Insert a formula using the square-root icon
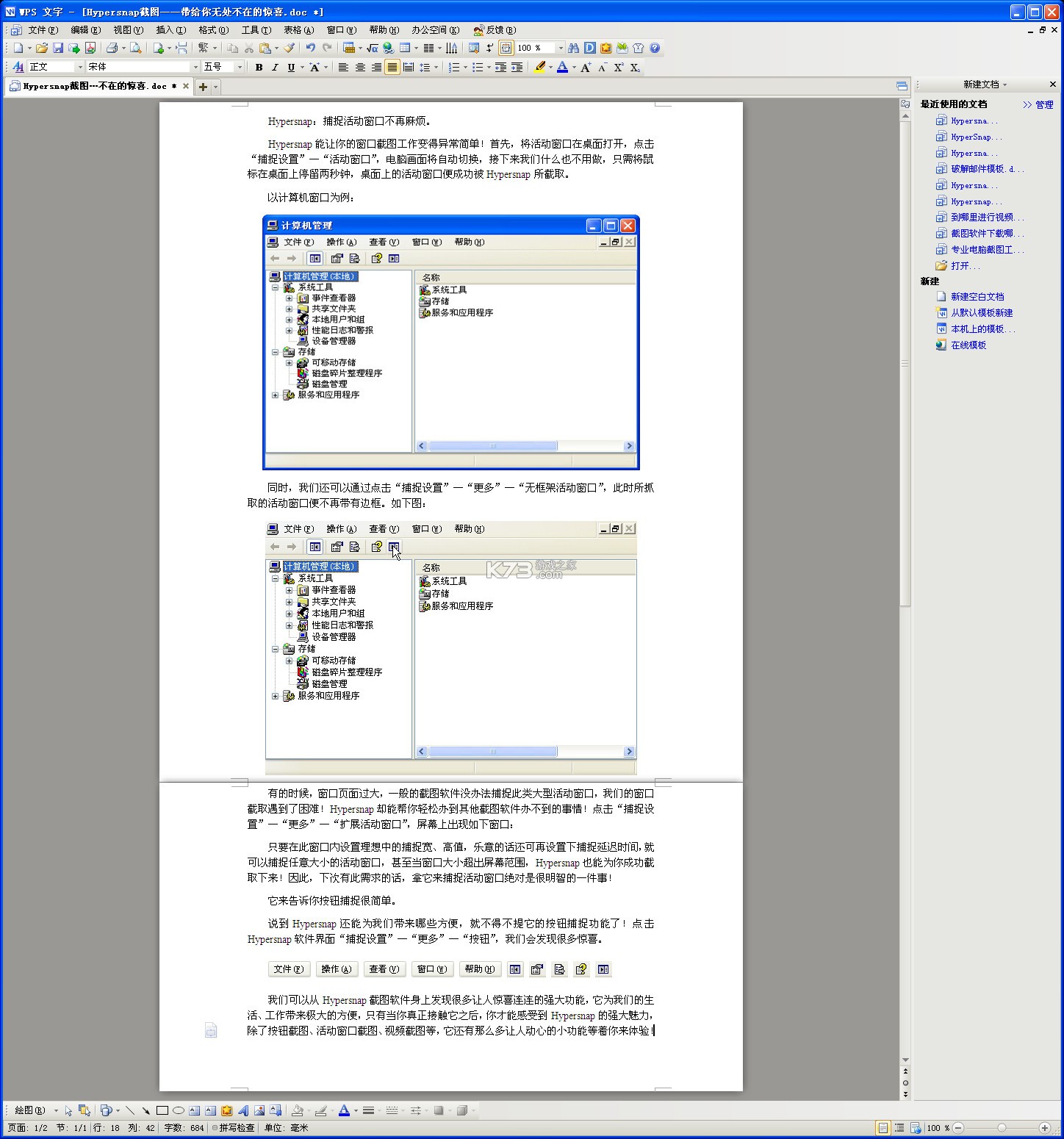 tap(372, 48)
